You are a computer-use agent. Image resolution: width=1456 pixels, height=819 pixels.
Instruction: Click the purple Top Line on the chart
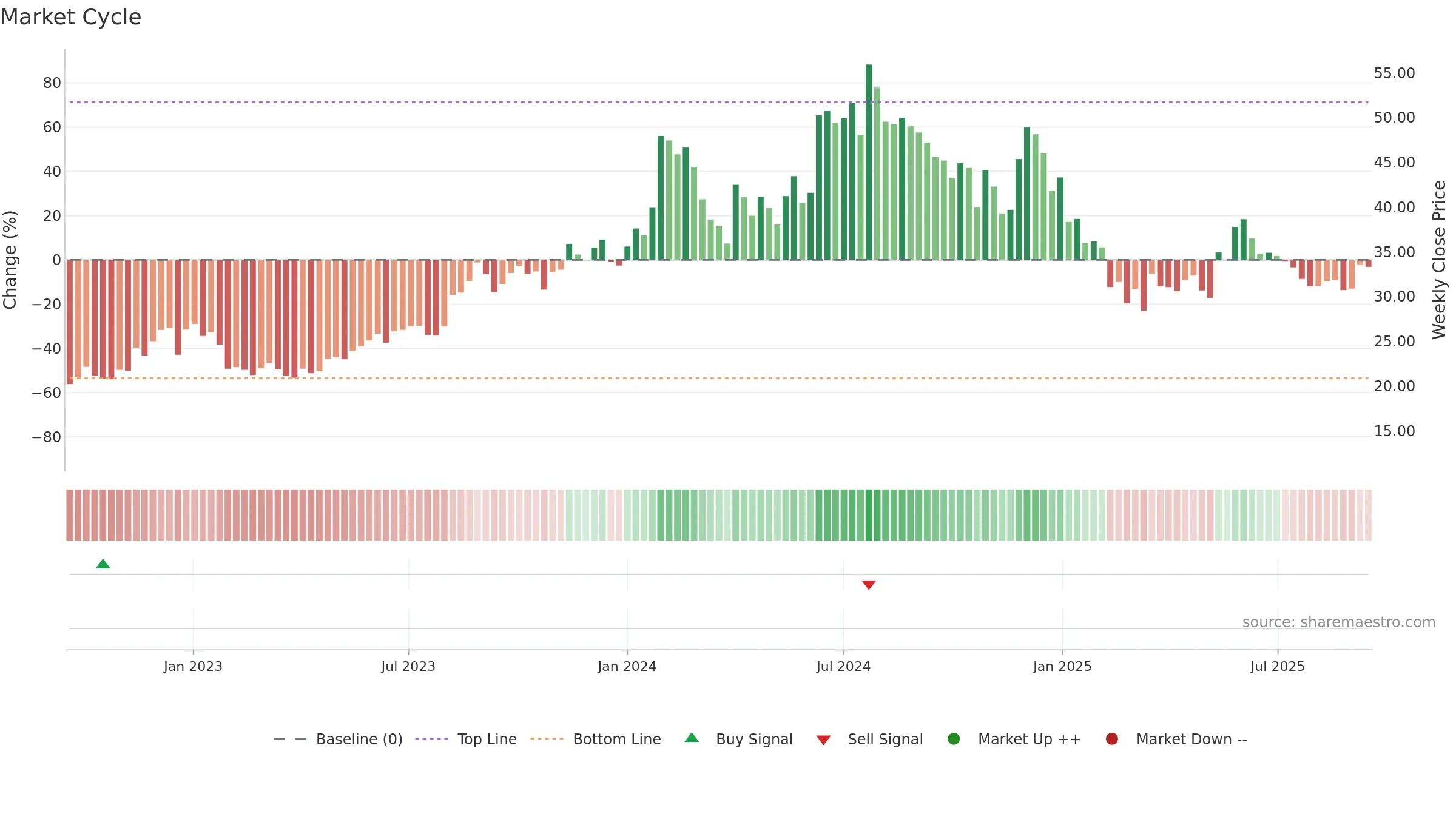click(719, 102)
